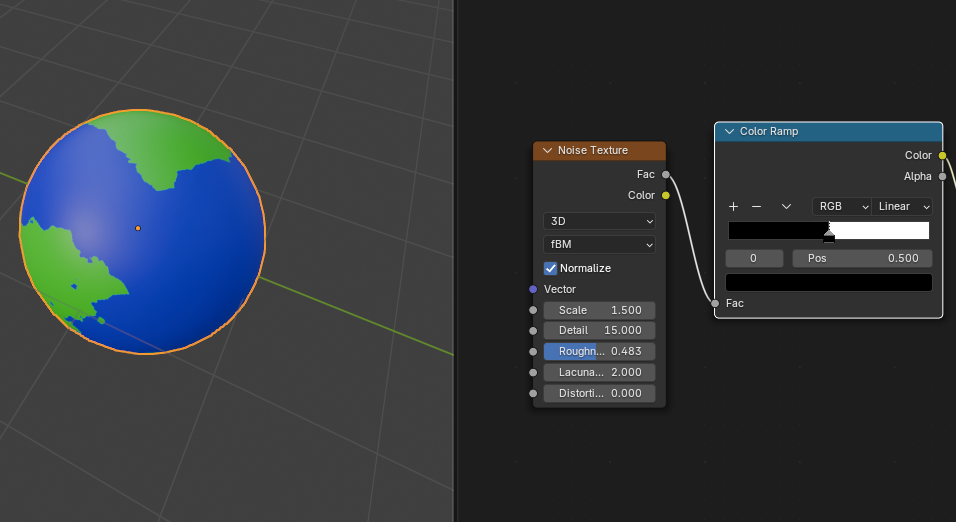
Task: Click the Color Ramp Fac input socket
Action: [x=715, y=303]
